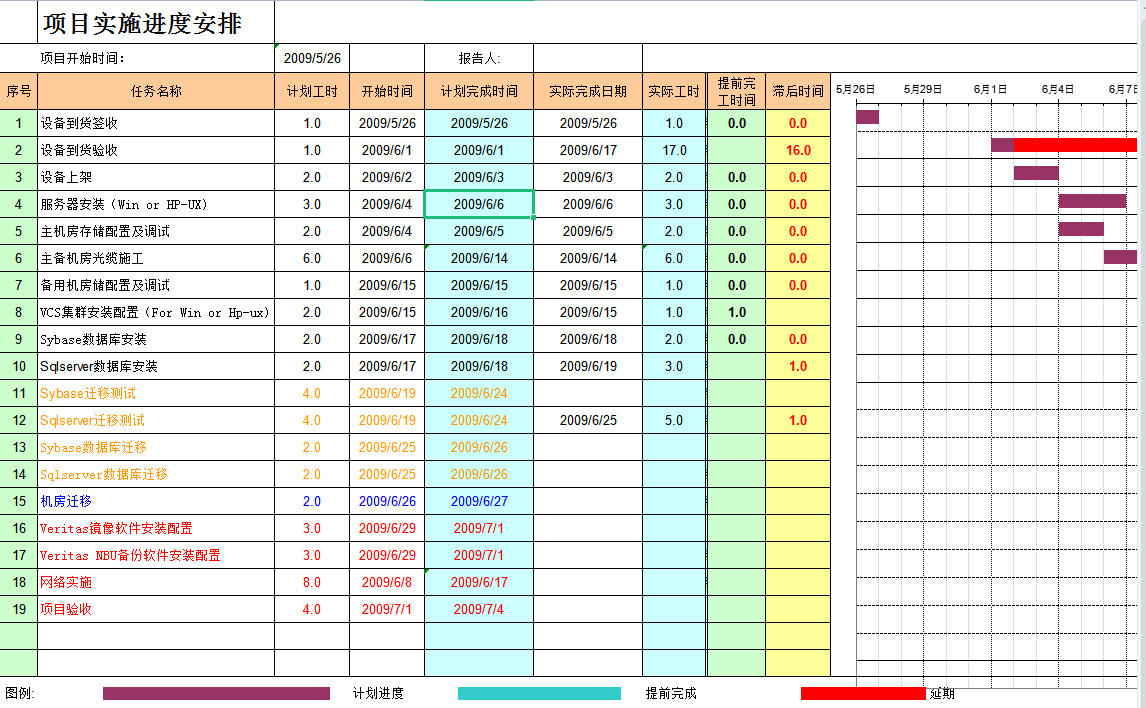Click the 6.0 planned hours for 主备机房光缆施工
The height and width of the screenshot is (708, 1146).
pyautogui.click(x=312, y=259)
